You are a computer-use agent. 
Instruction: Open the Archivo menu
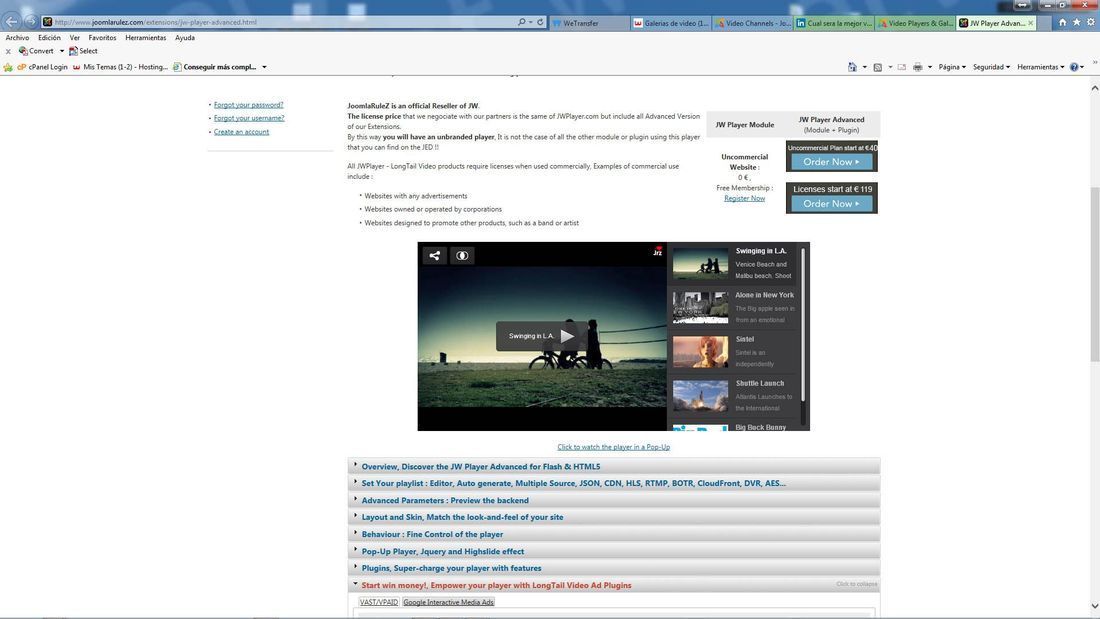click(18, 38)
